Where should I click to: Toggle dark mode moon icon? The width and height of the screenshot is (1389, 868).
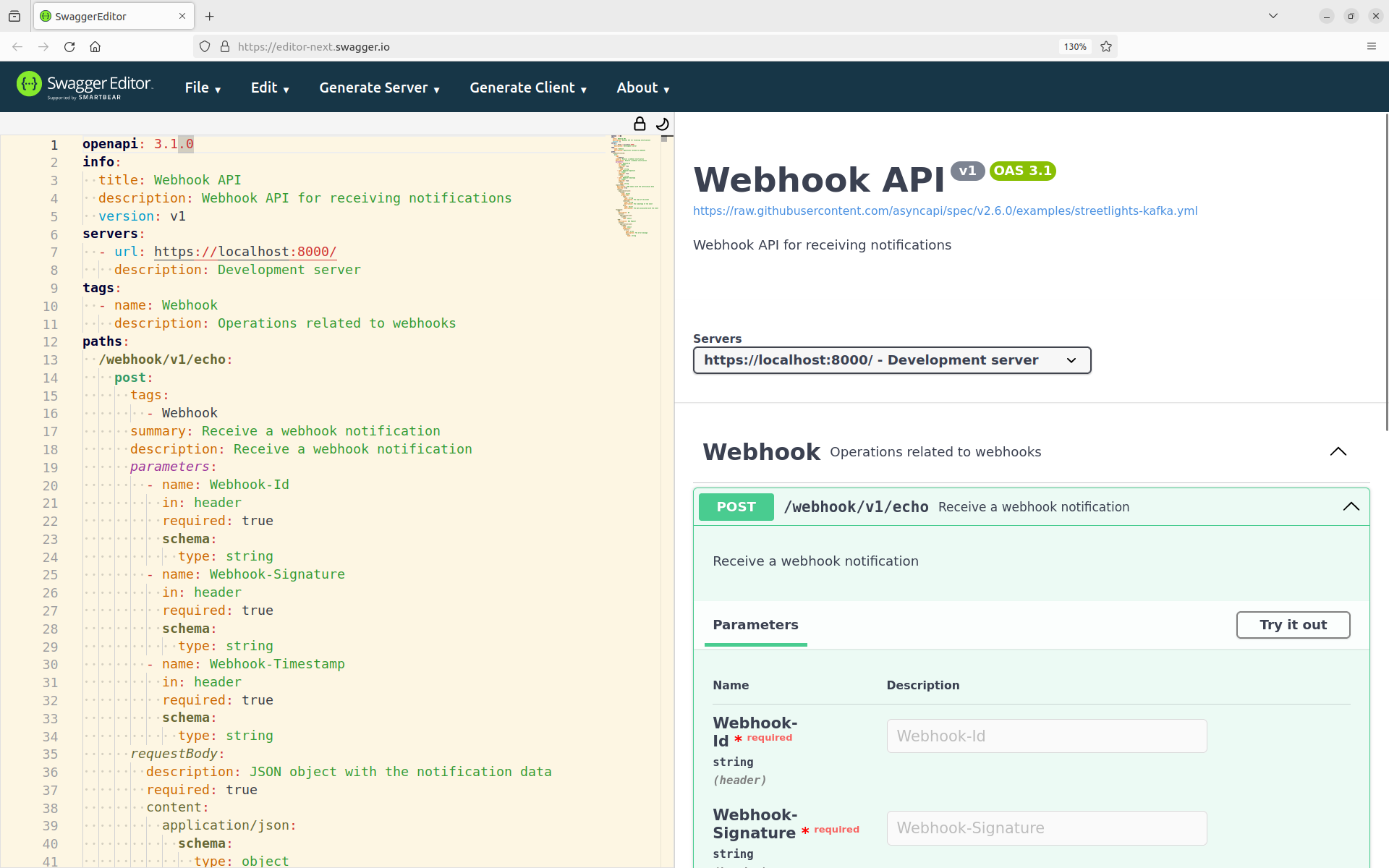662,124
